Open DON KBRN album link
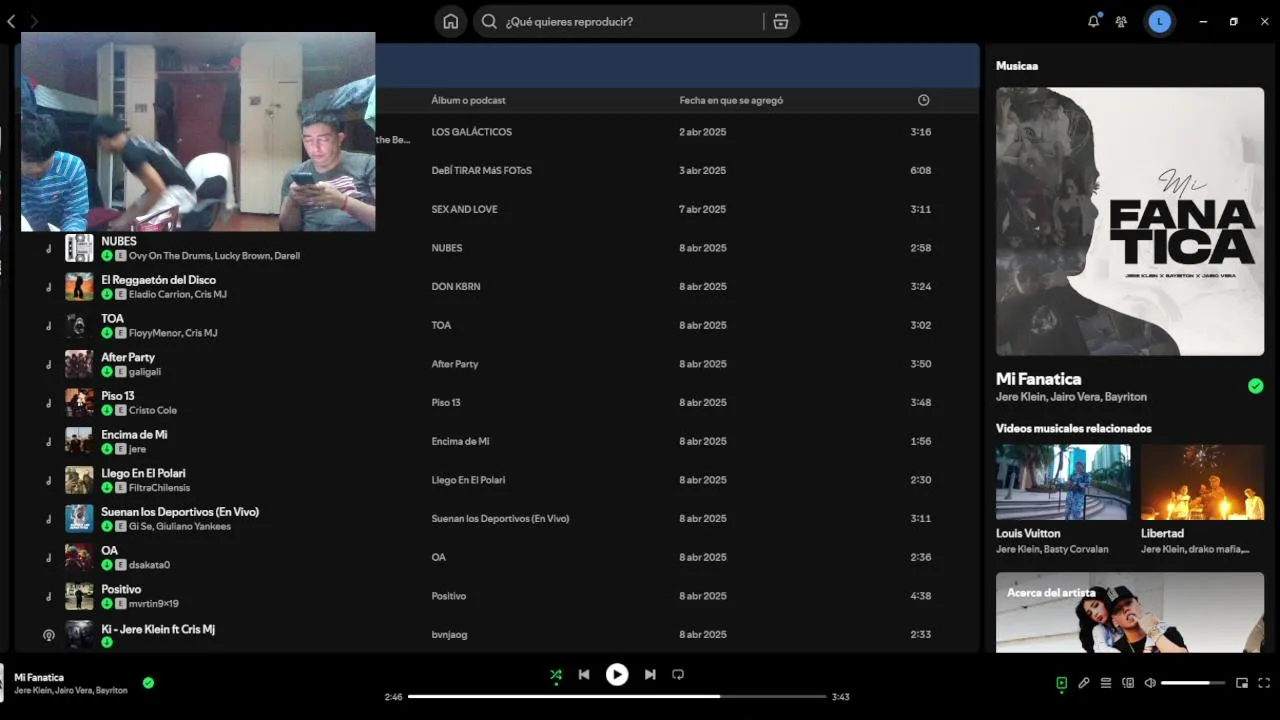 tap(456, 287)
